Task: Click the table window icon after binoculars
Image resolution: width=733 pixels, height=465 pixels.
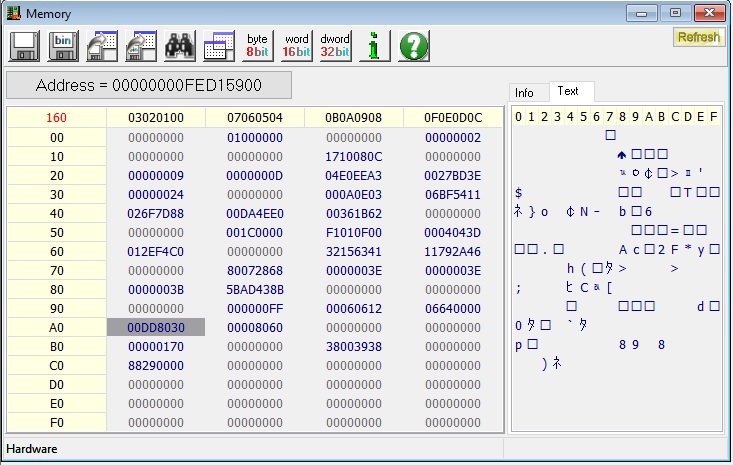Action: point(219,45)
